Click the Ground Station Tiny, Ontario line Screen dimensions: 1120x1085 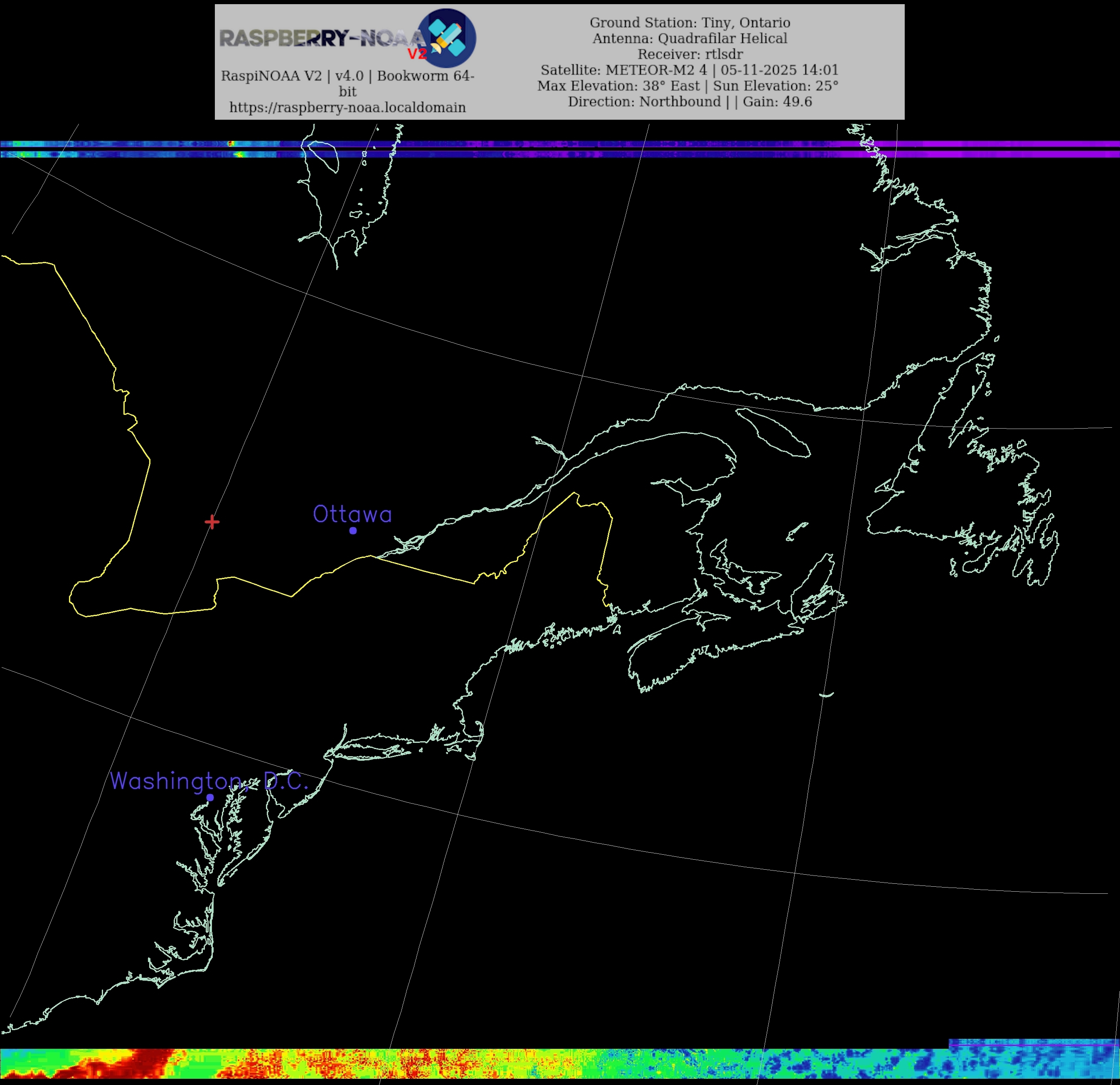[x=690, y=23]
